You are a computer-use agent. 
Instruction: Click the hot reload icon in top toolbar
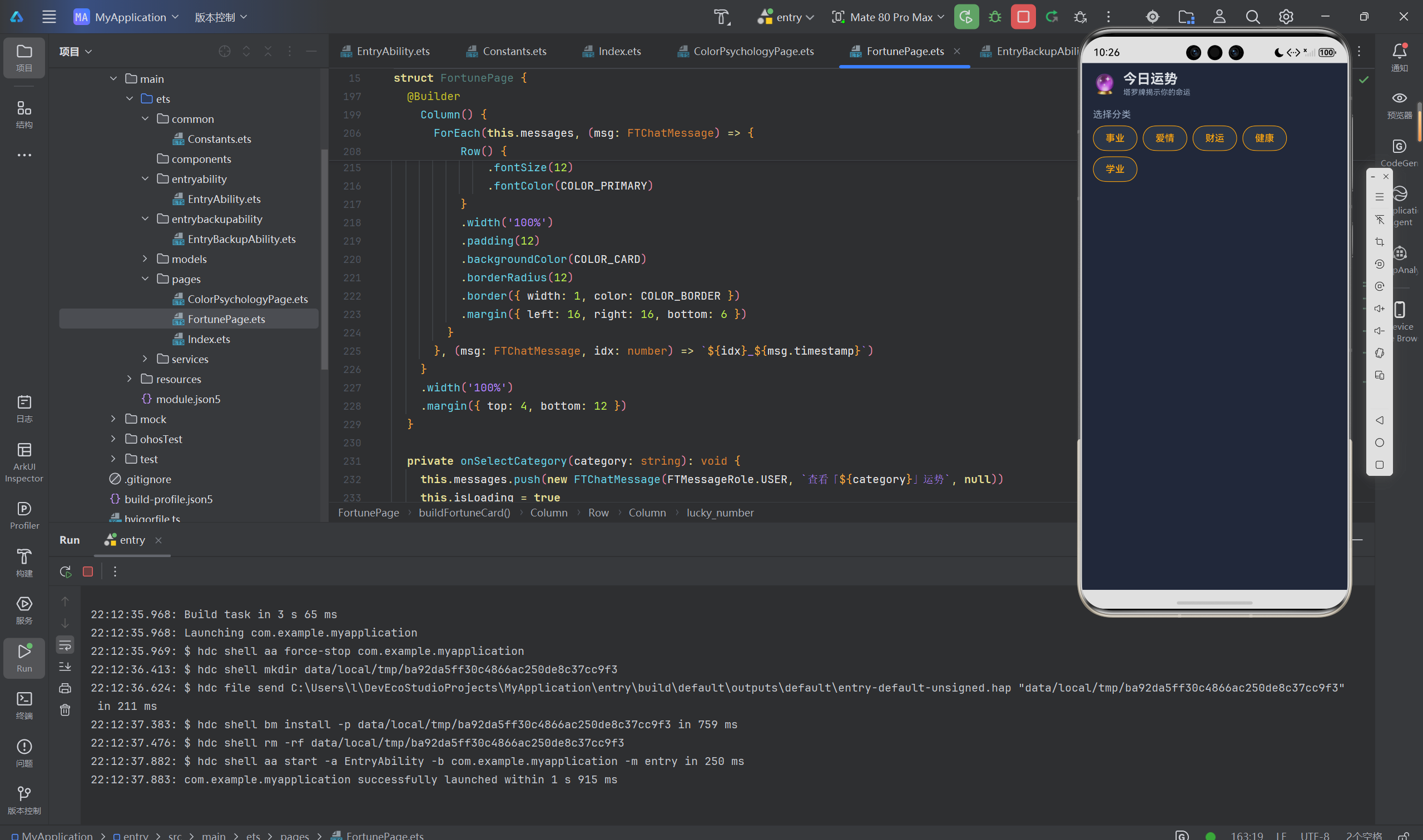tap(1052, 17)
